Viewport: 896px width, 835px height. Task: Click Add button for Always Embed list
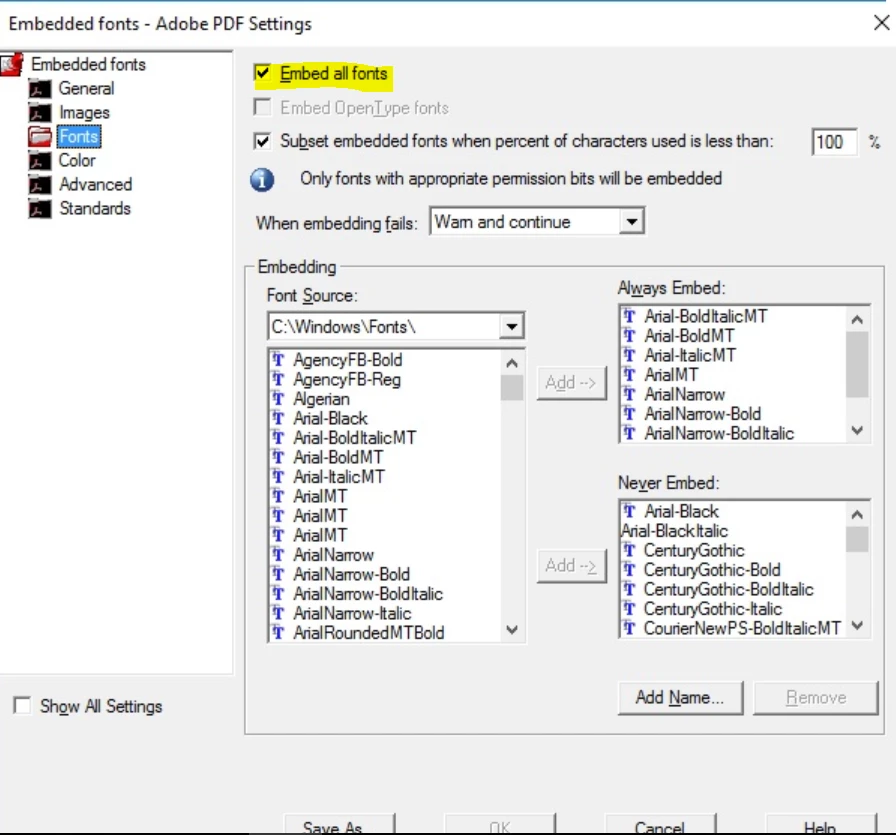tap(571, 382)
